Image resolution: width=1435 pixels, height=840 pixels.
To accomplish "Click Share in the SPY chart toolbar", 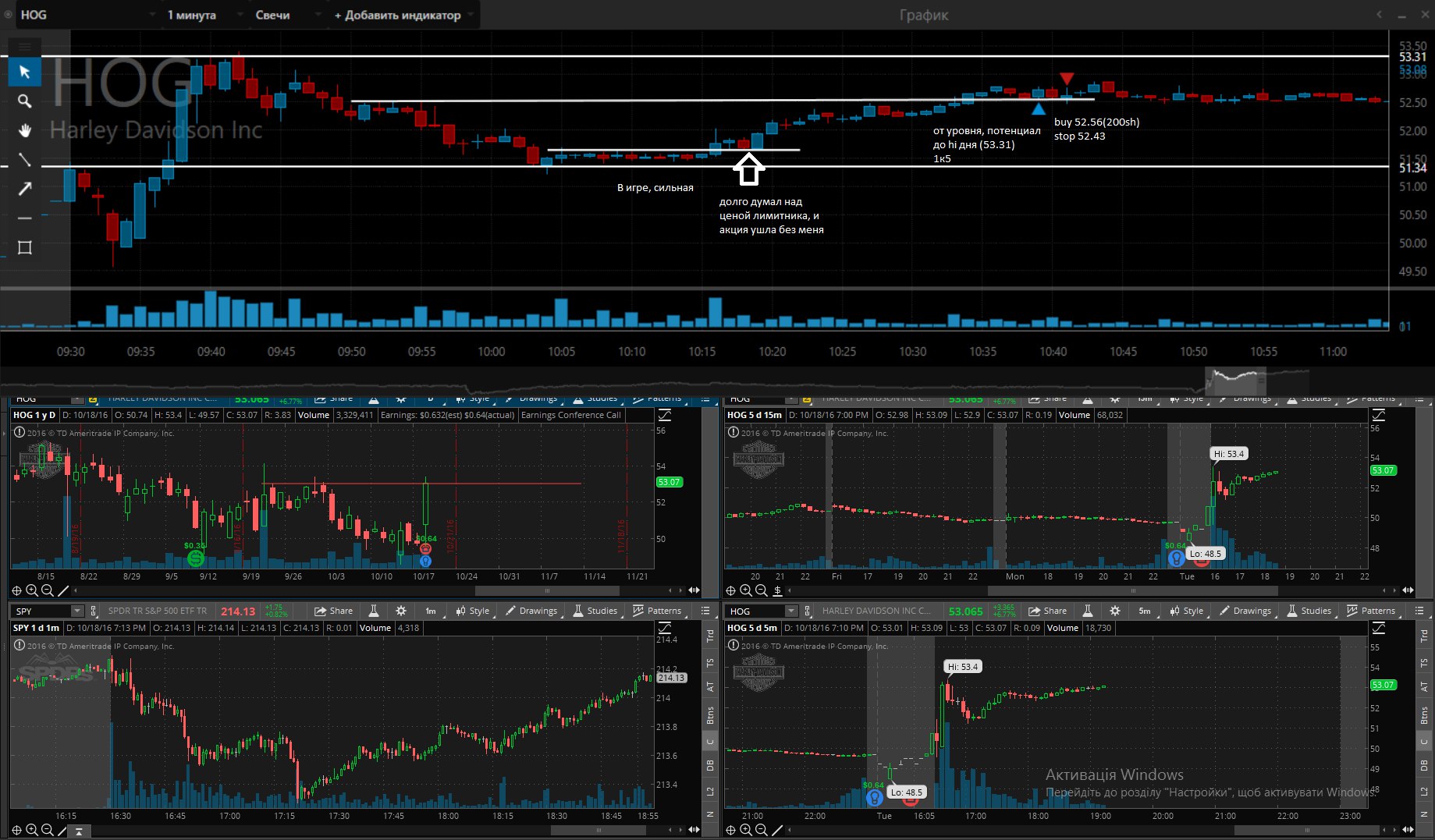I will coord(333,611).
